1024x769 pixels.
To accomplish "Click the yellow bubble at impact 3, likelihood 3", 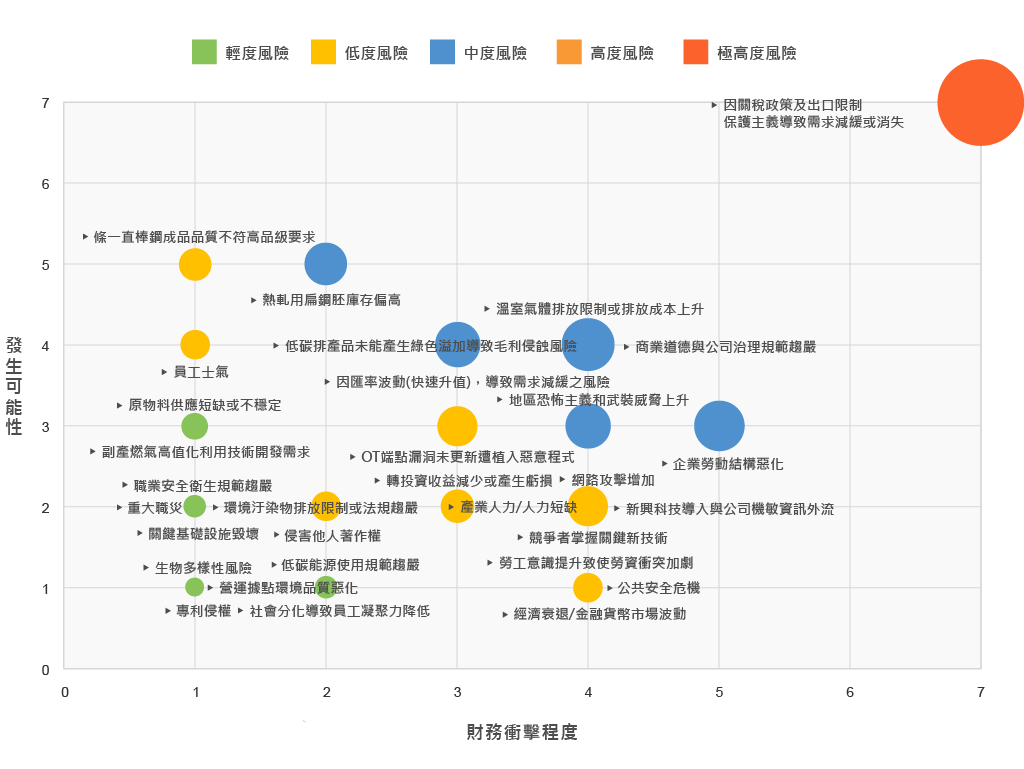I will click(457, 426).
